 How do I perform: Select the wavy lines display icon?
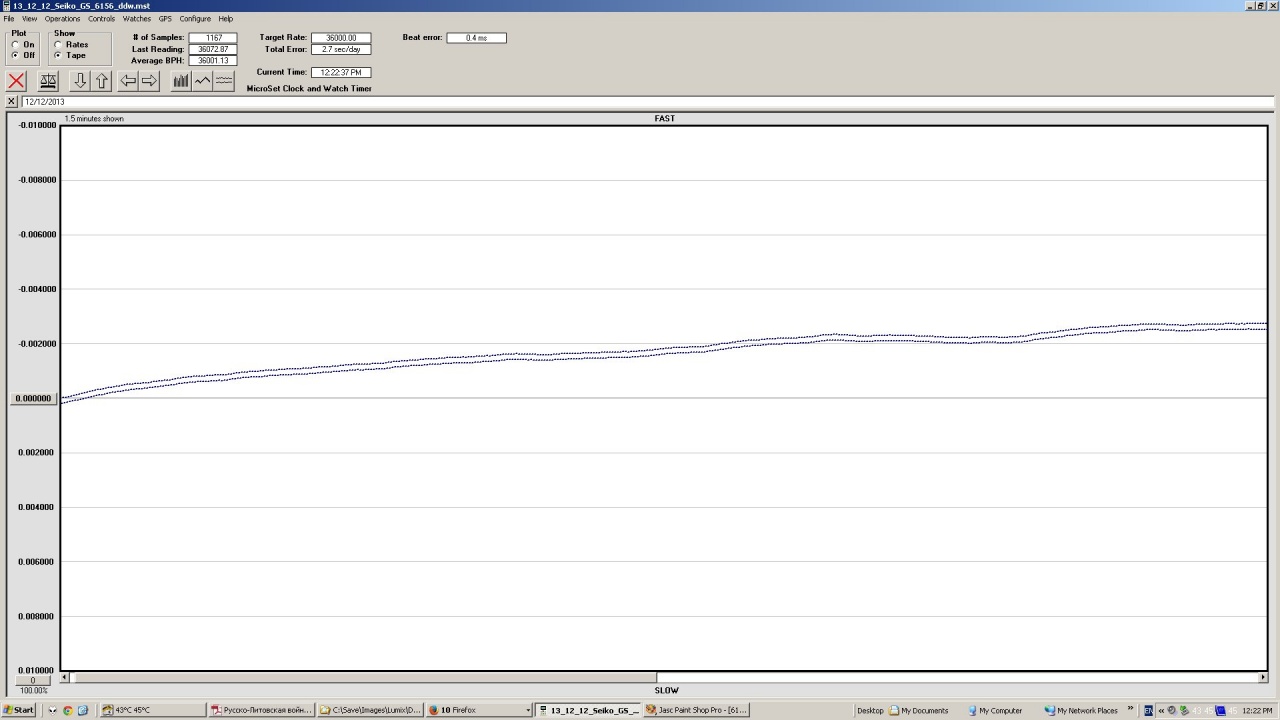pyautogui.click(x=224, y=81)
